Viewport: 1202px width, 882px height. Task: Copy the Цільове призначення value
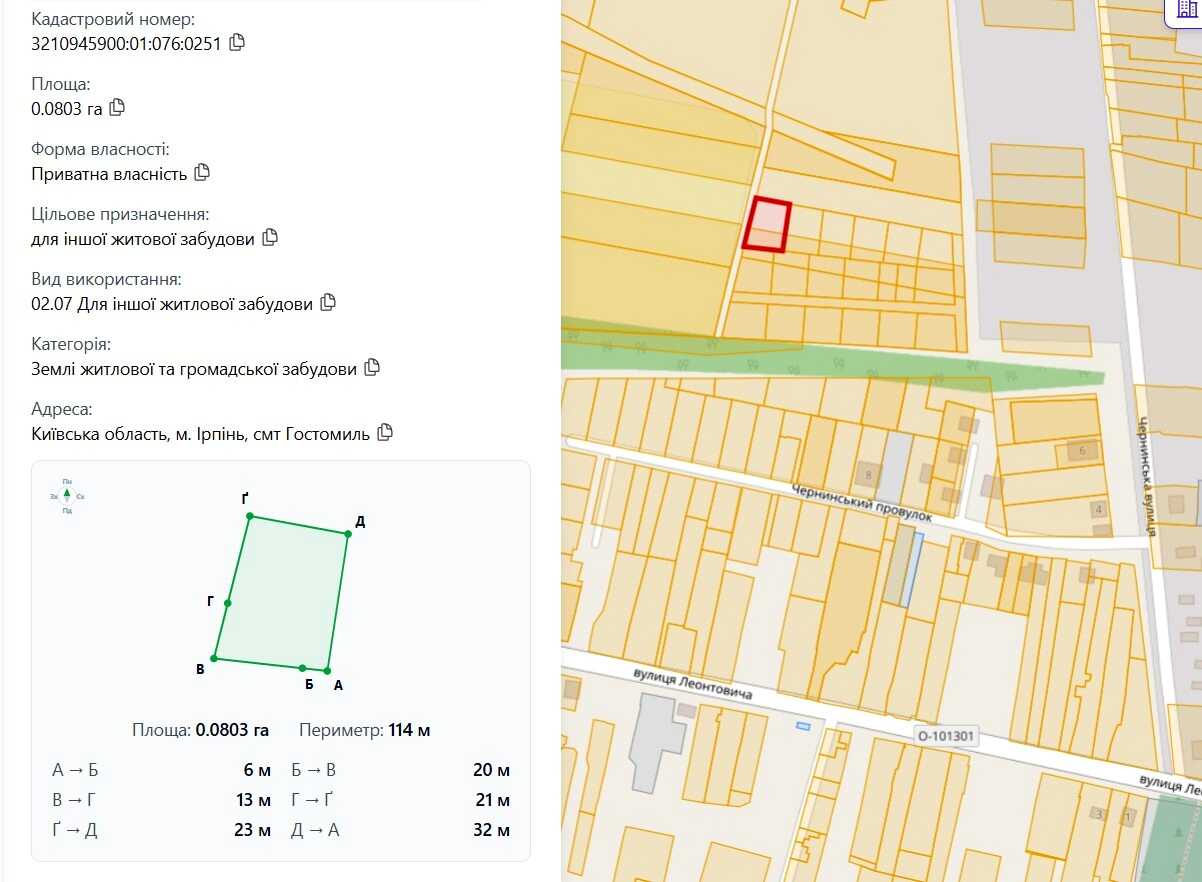[x=270, y=238]
